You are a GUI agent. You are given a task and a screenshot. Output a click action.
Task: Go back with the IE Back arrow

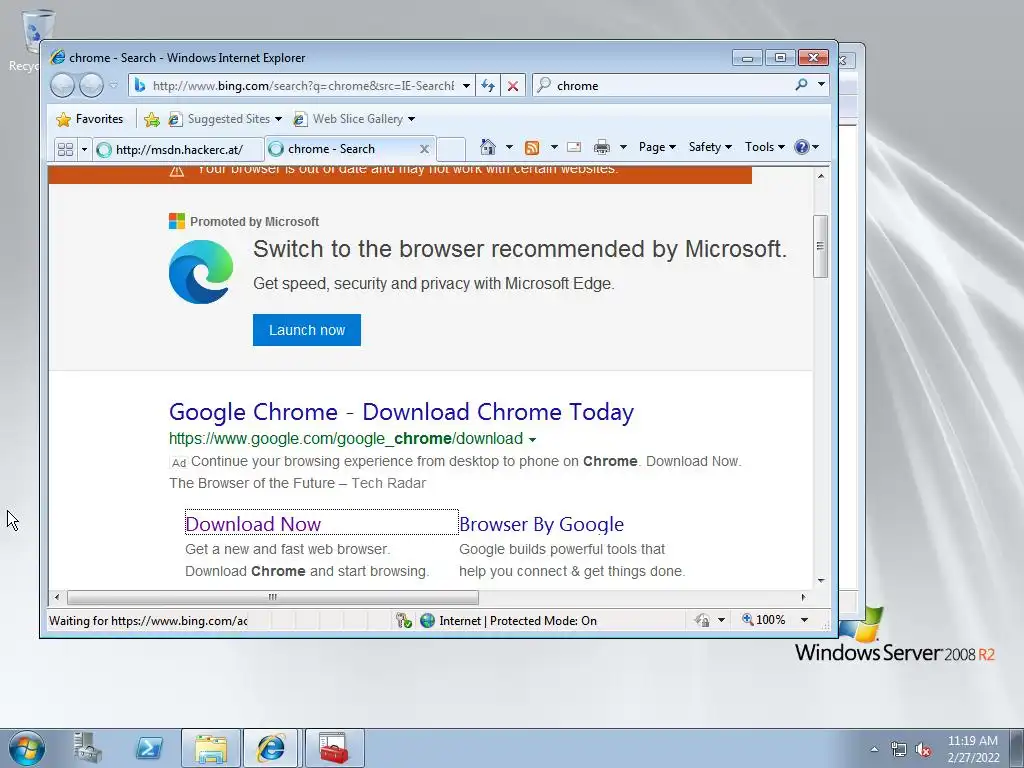pos(62,86)
